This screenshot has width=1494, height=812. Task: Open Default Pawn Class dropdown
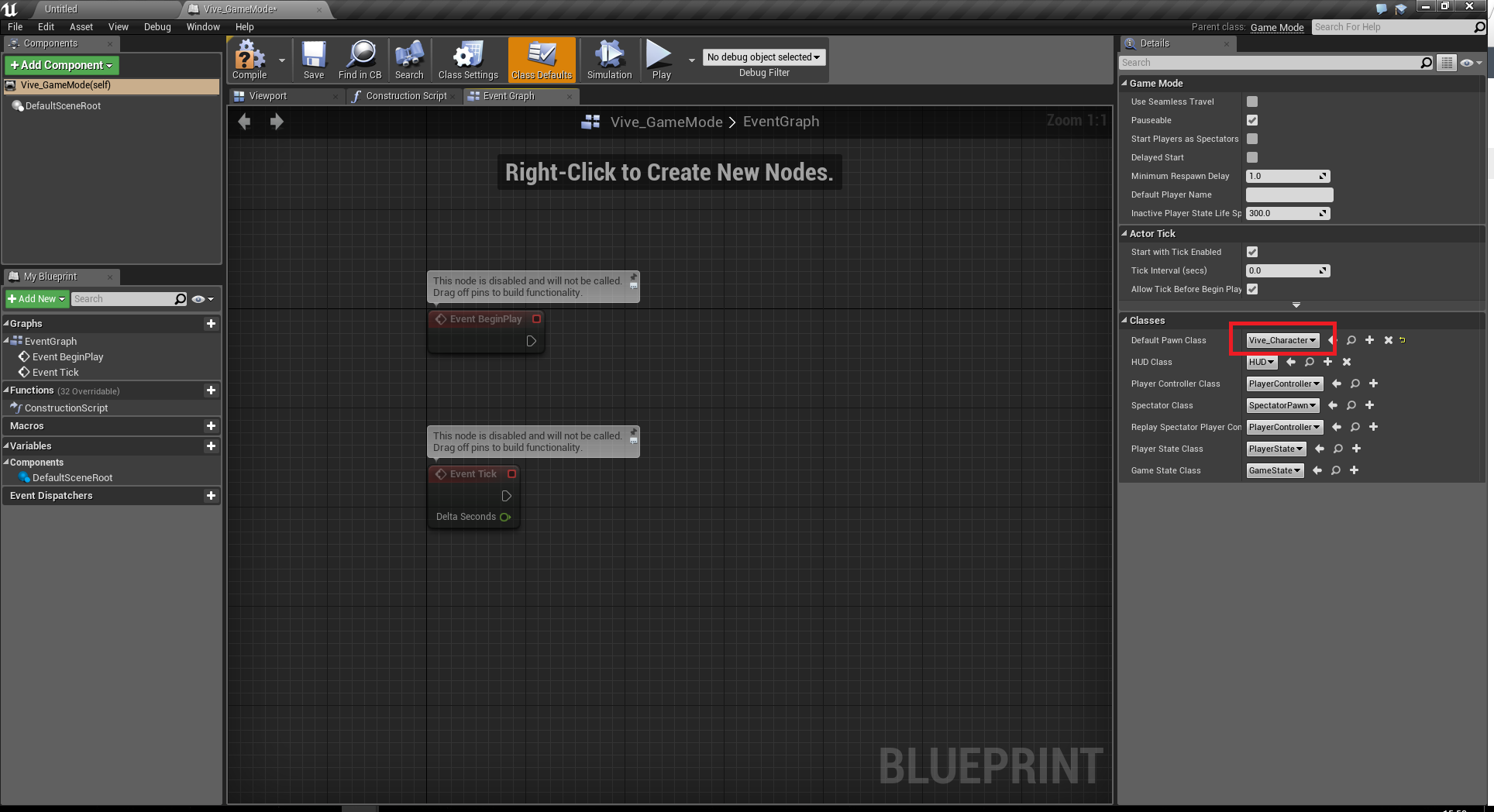[x=1282, y=340]
